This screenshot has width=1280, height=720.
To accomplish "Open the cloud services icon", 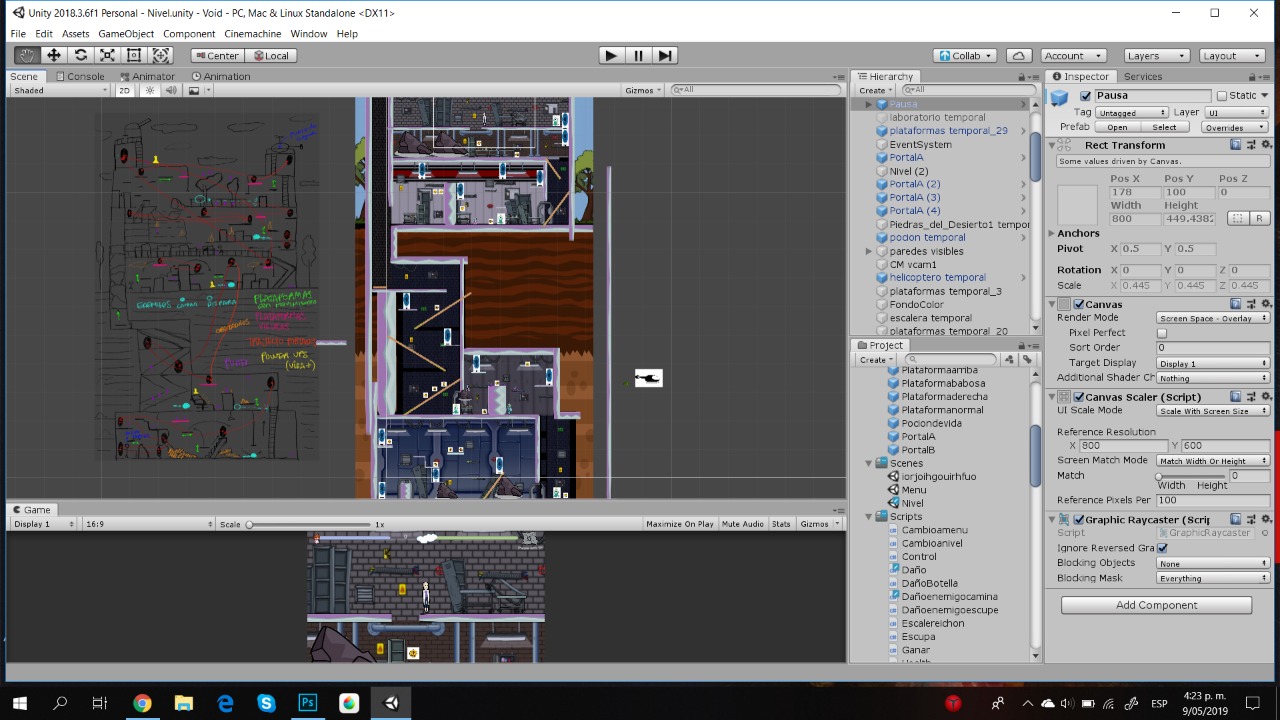I will coord(1019,56).
